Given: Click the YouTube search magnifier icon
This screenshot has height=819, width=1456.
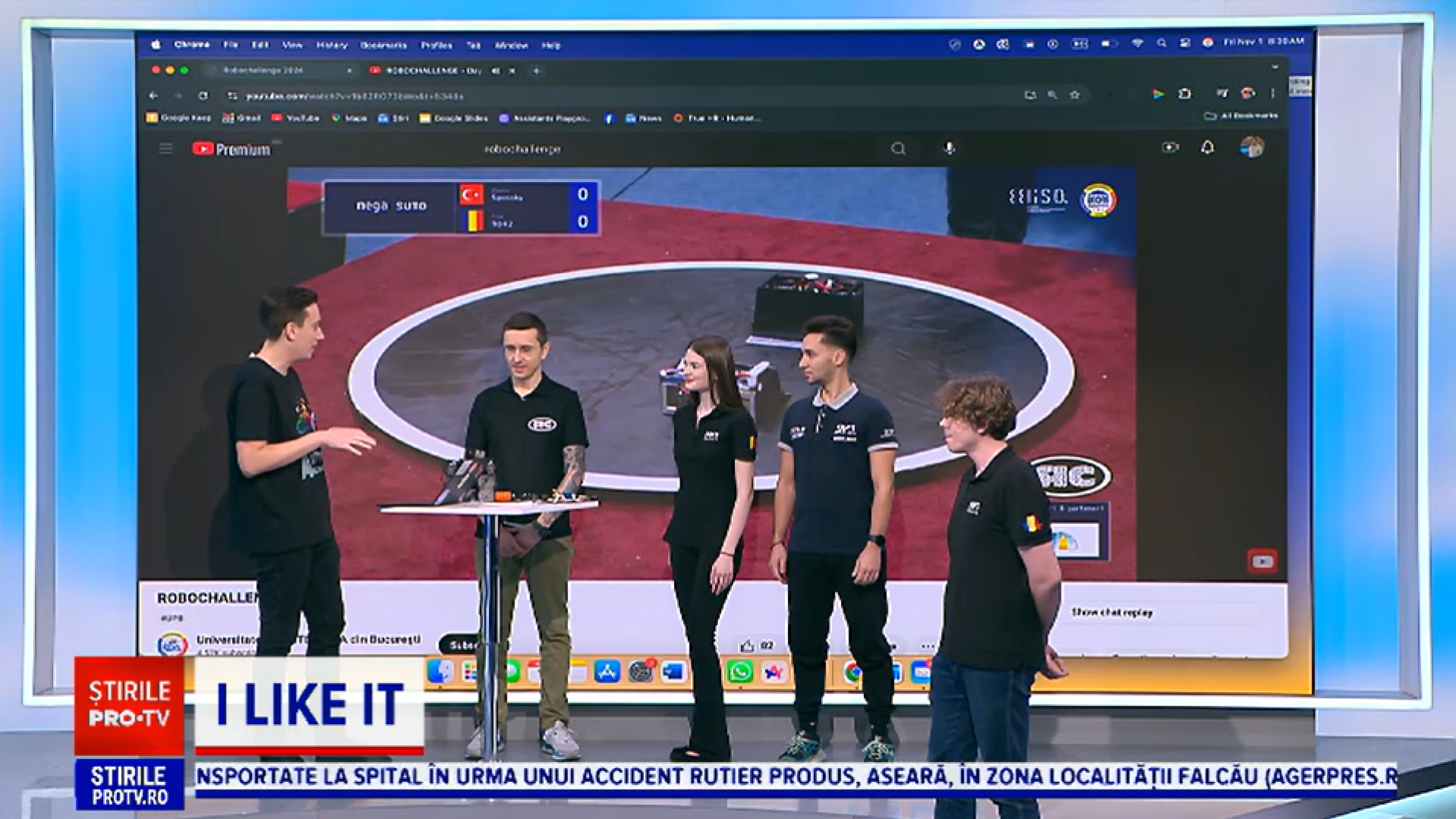Looking at the screenshot, I should 898,149.
